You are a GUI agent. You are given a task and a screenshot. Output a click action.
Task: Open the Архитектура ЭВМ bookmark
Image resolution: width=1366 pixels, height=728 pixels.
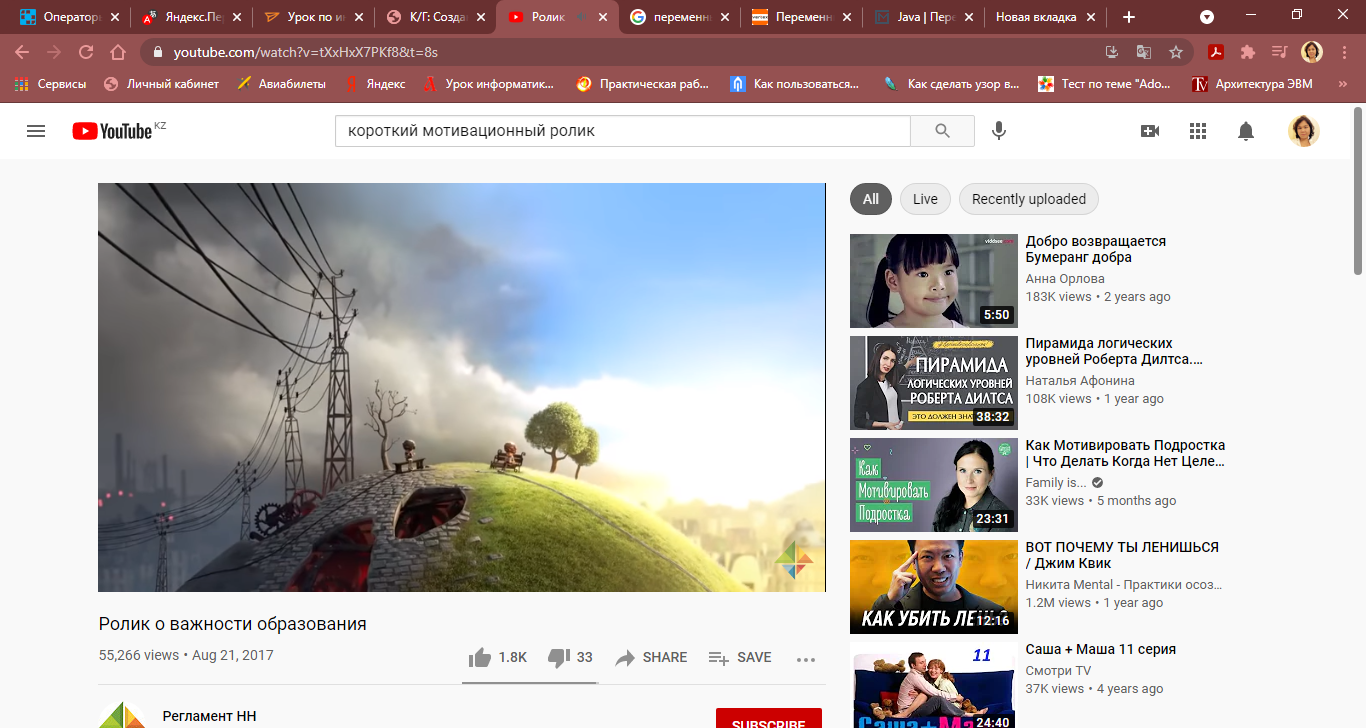1253,84
